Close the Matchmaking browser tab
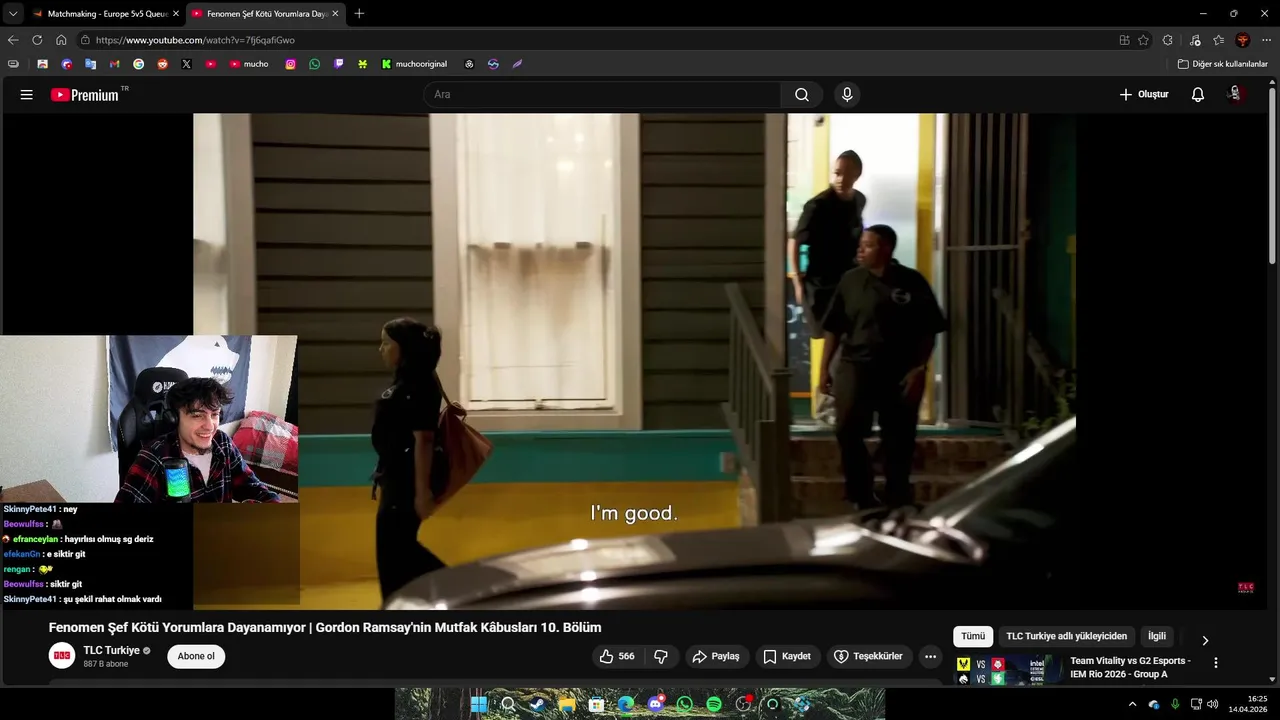The image size is (1280, 720). click(x=176, y=14)
